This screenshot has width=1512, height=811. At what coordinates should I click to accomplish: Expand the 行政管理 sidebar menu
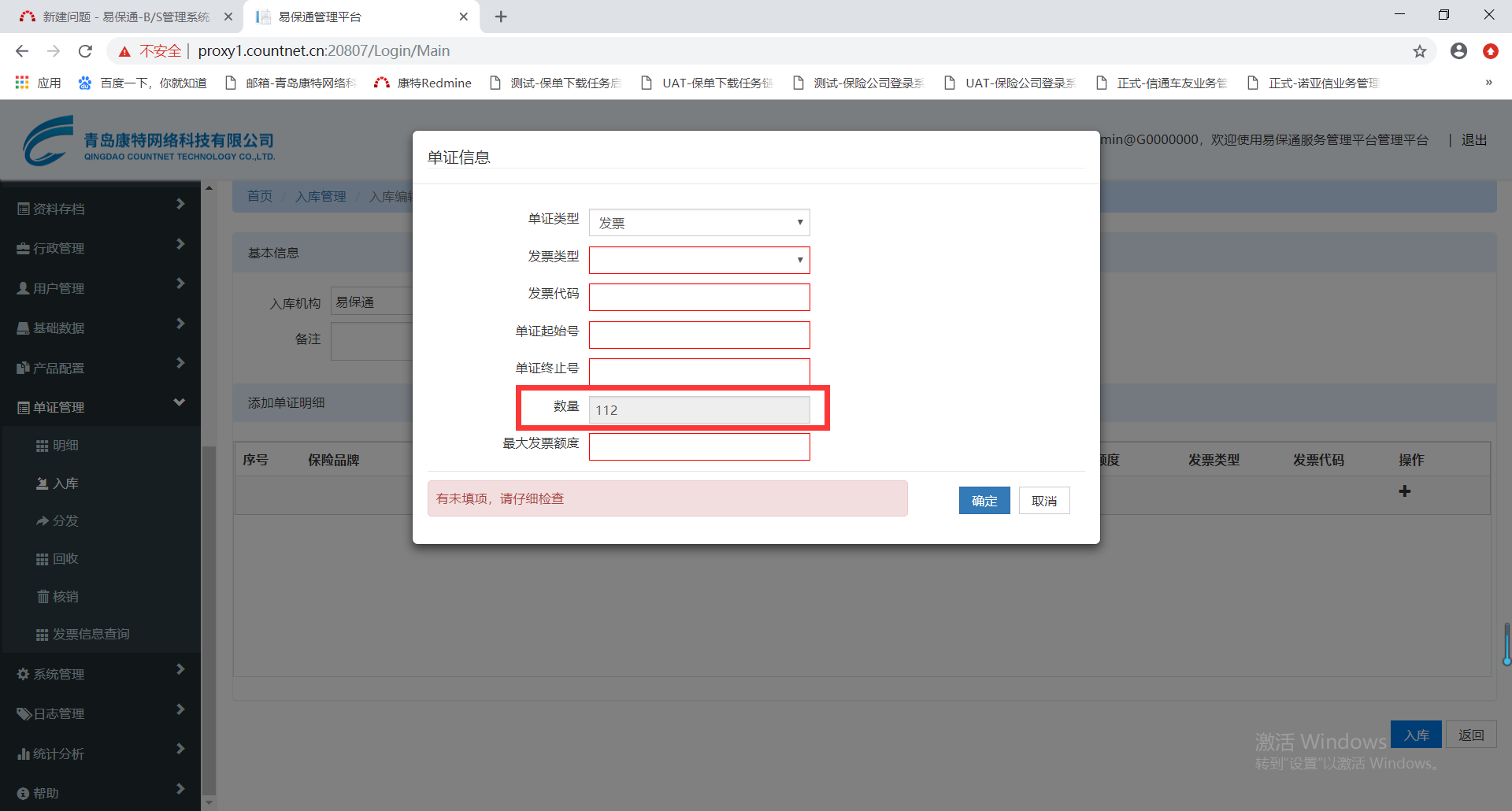coord(101,248)
